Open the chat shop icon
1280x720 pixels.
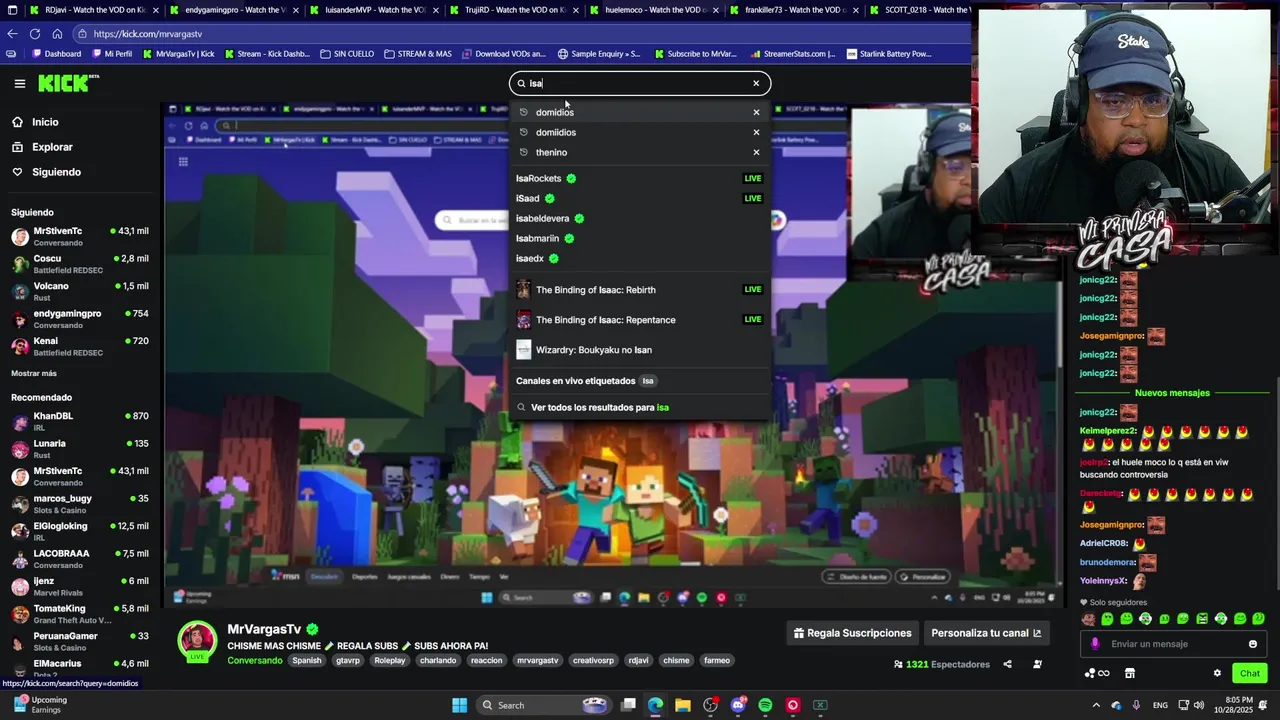pyautogui.click(x=1130, y=673)
